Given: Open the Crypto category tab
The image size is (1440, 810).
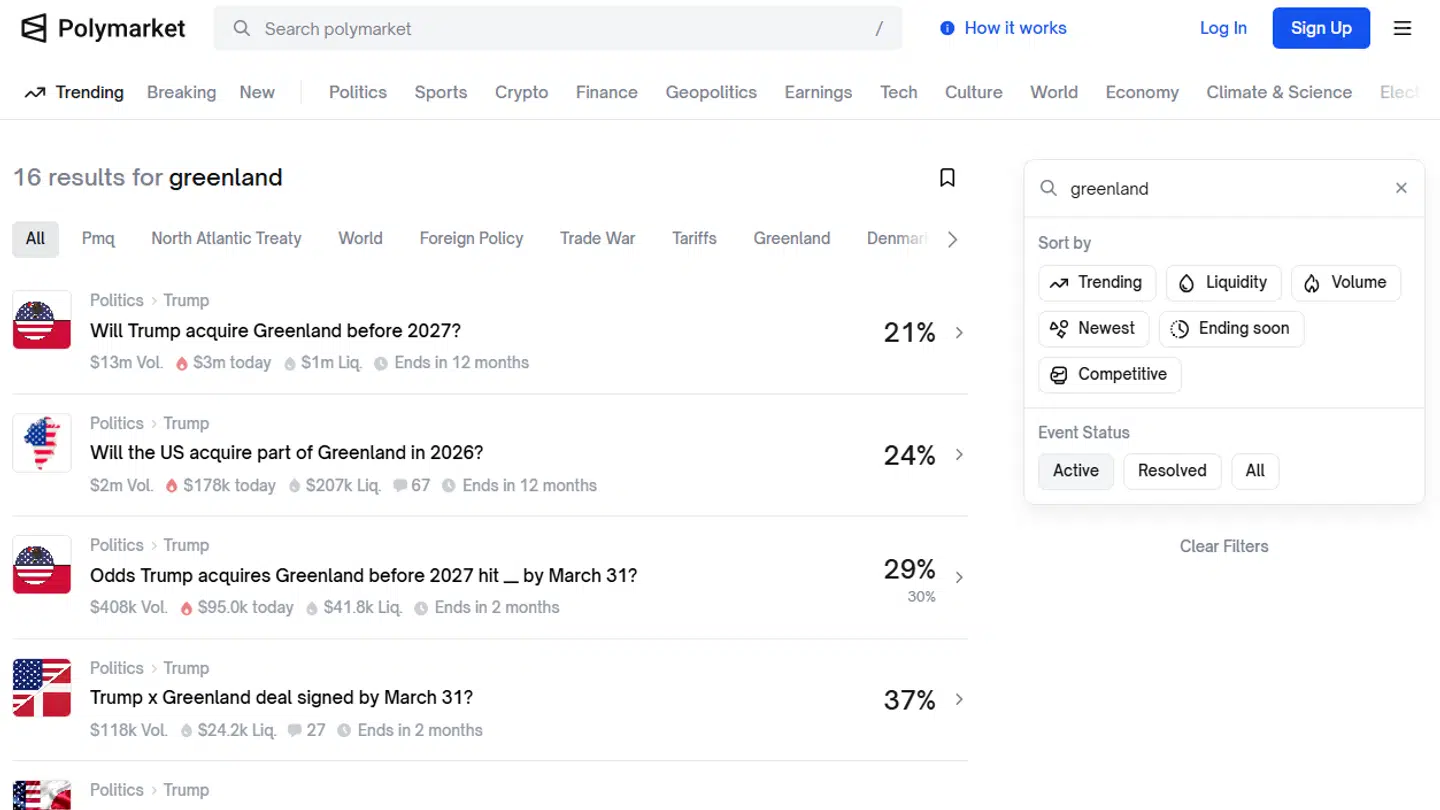Looking at the screenshot, I should click(x=521, y=92).
